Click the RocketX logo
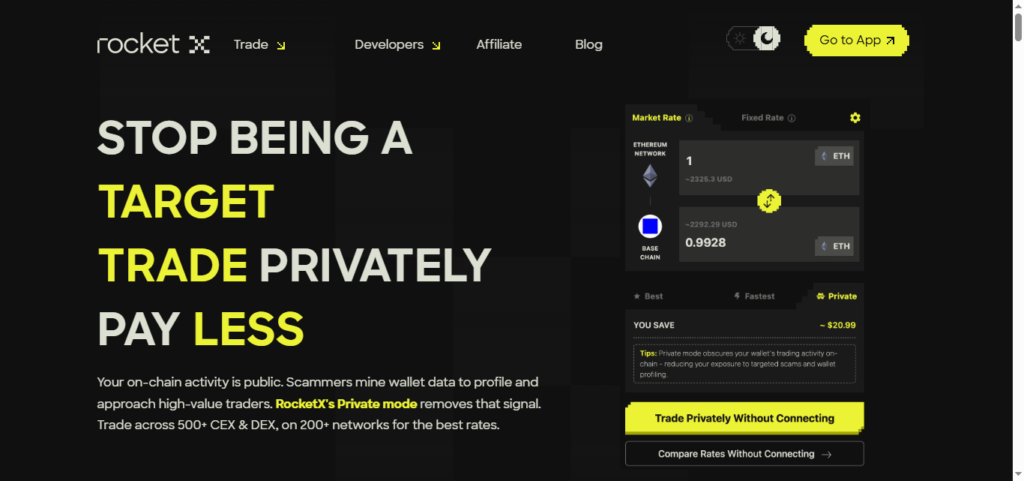The image size is (1024, 481). pyautogui.click(x=153, y=44)
